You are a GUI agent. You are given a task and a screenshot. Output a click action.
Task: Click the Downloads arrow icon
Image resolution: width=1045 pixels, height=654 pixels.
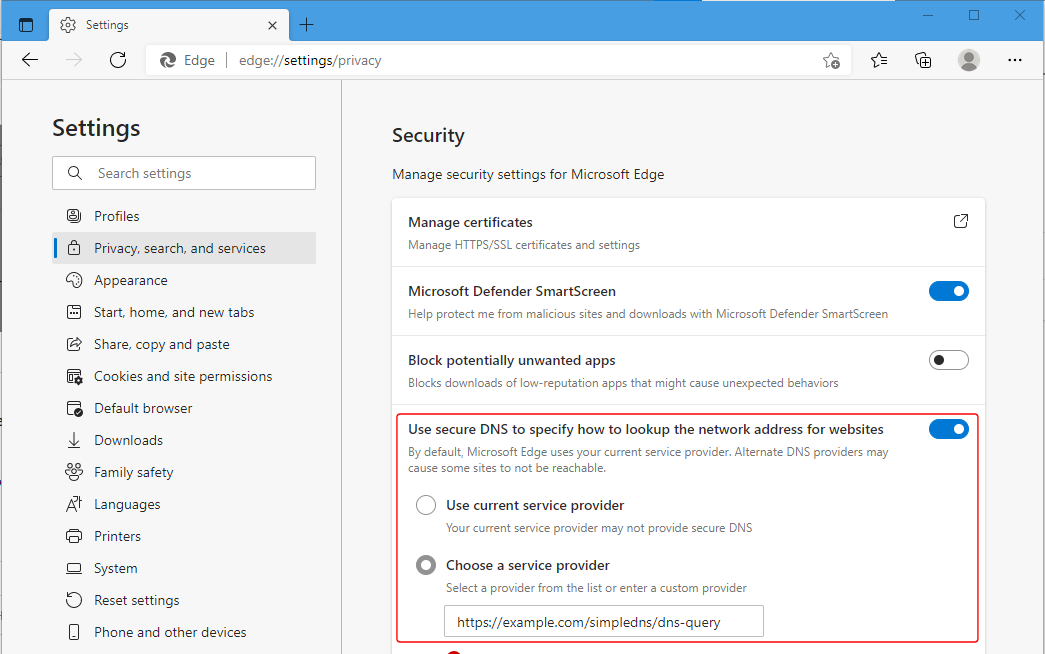click(74, 440)
